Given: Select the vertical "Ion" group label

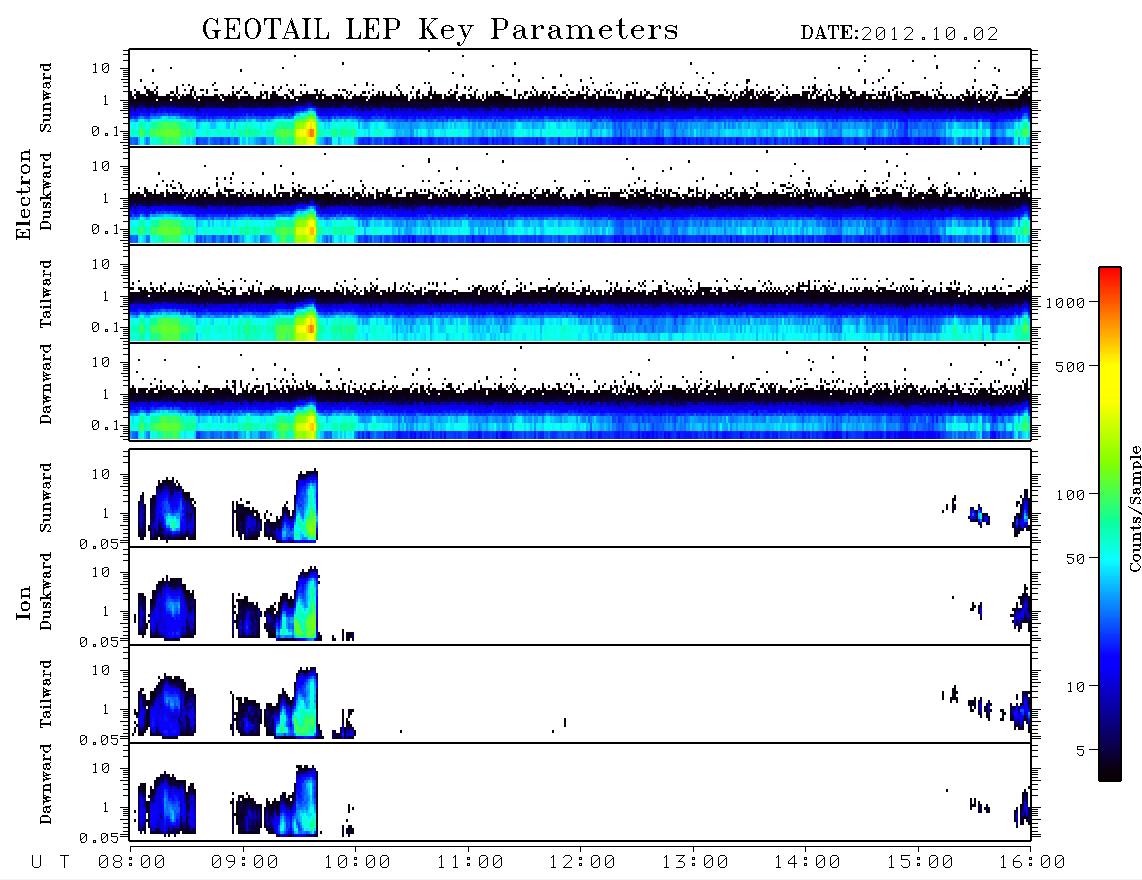Looking at the screenshot, I should [24, 603].
